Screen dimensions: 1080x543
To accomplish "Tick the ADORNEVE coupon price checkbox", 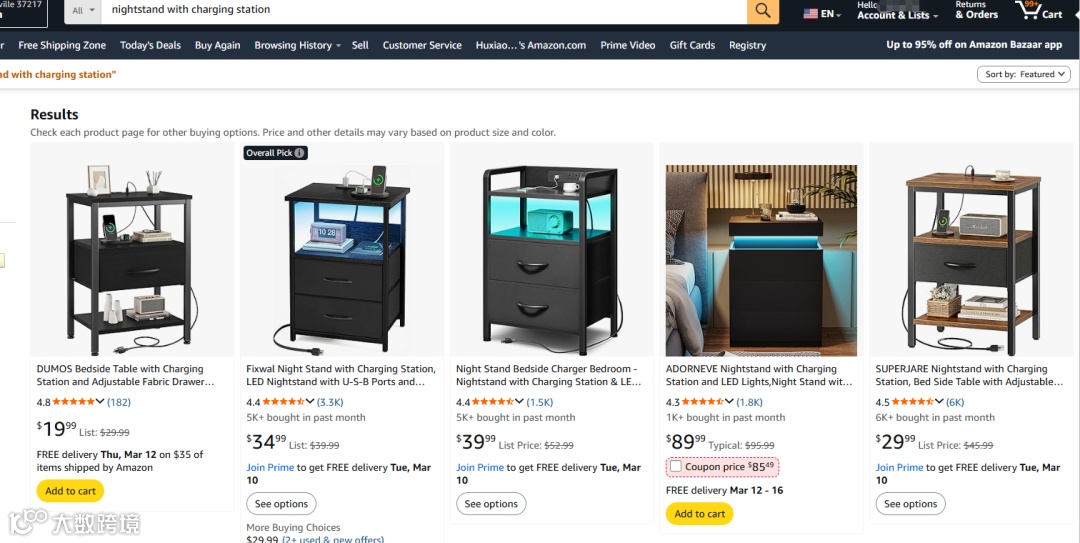I will tap(676, 467).
